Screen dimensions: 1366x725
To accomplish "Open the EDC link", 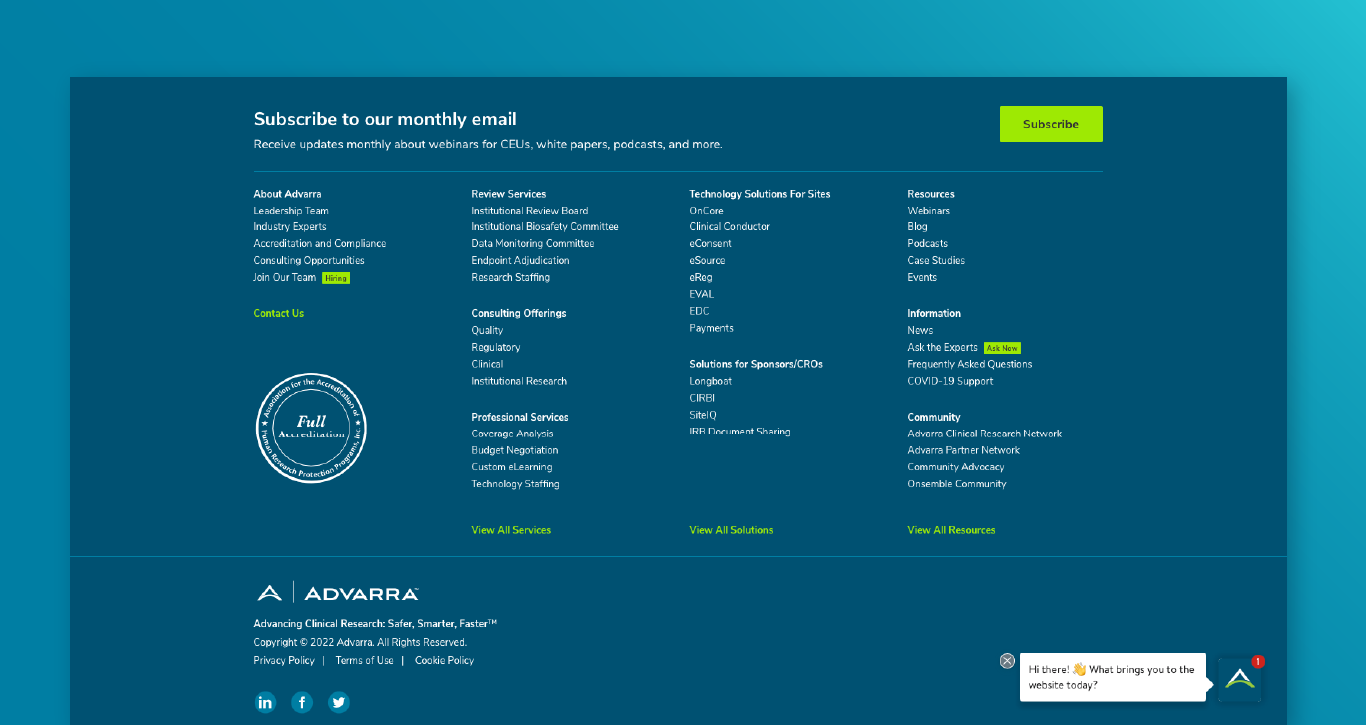I will pos(699,312).
